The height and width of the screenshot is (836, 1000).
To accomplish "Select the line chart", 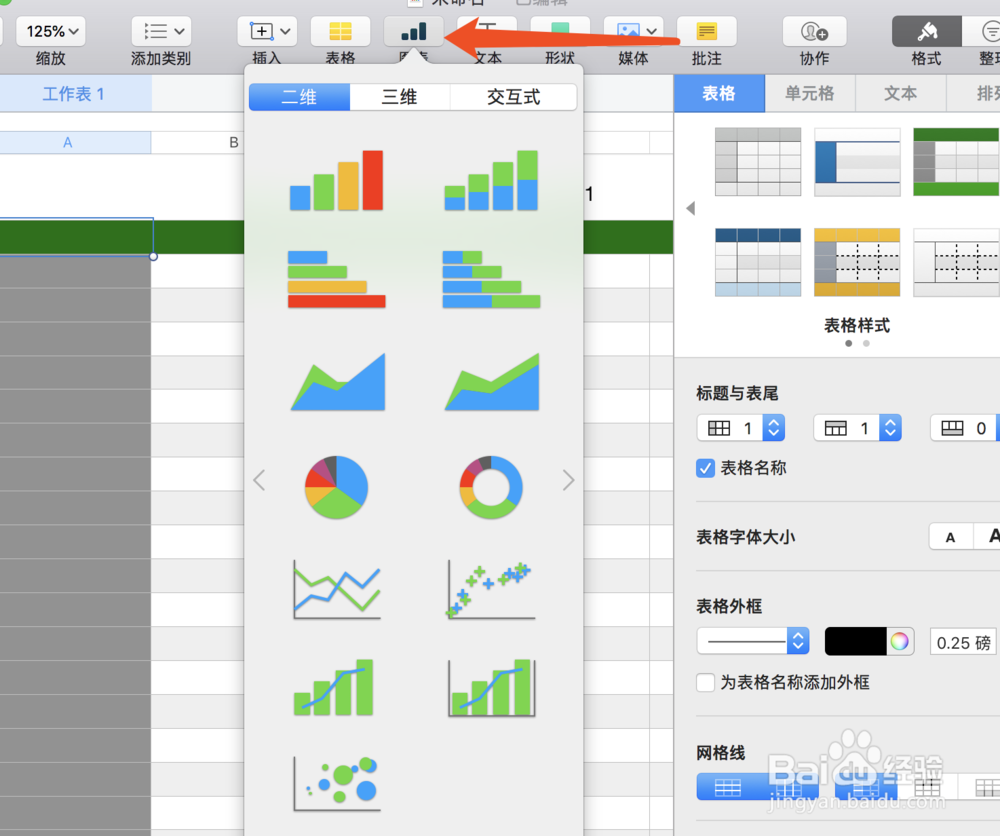I will pyautogui.click(x=337, y=590).
